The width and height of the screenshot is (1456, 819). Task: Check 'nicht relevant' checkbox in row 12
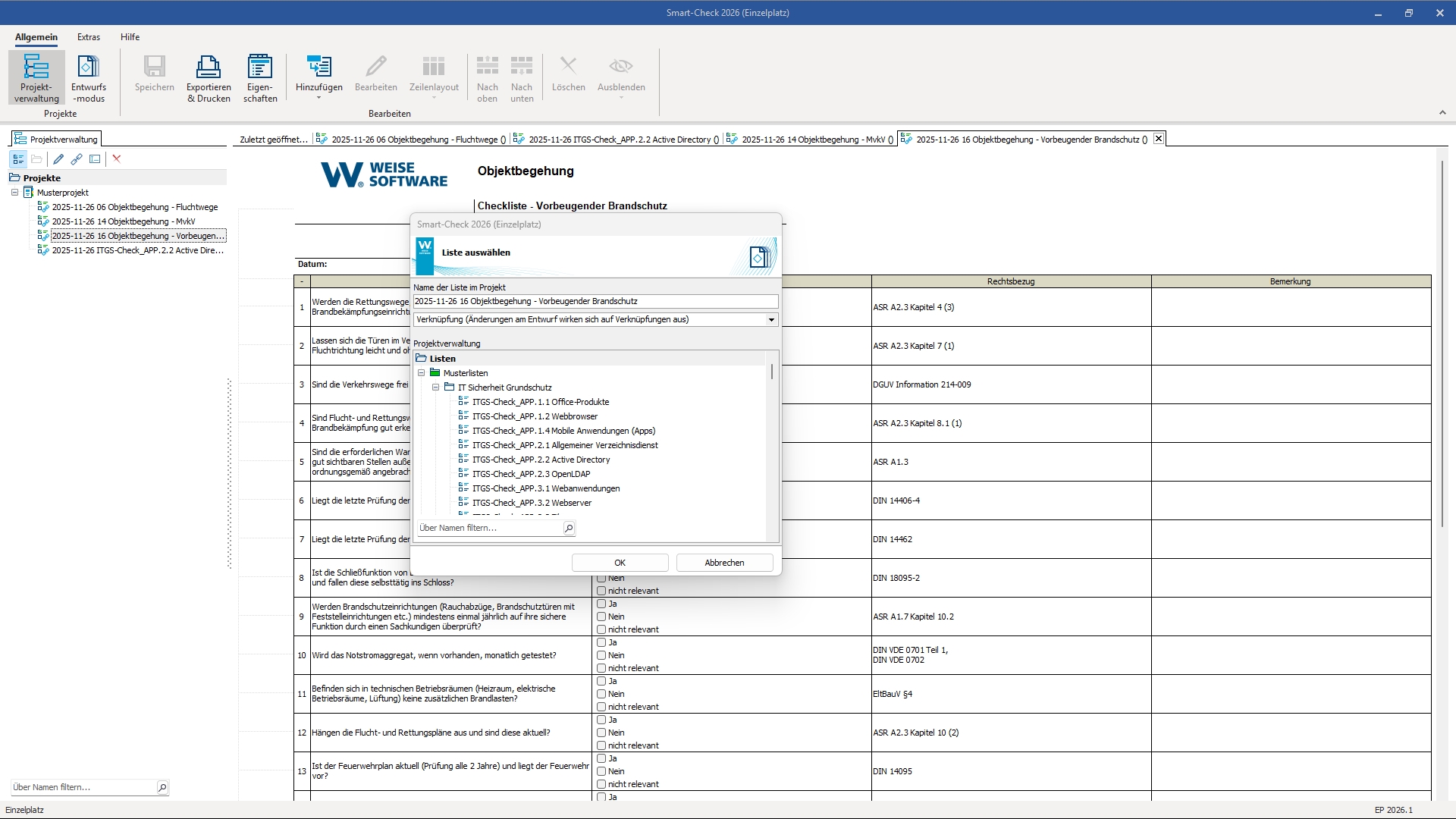click(601, 745)
